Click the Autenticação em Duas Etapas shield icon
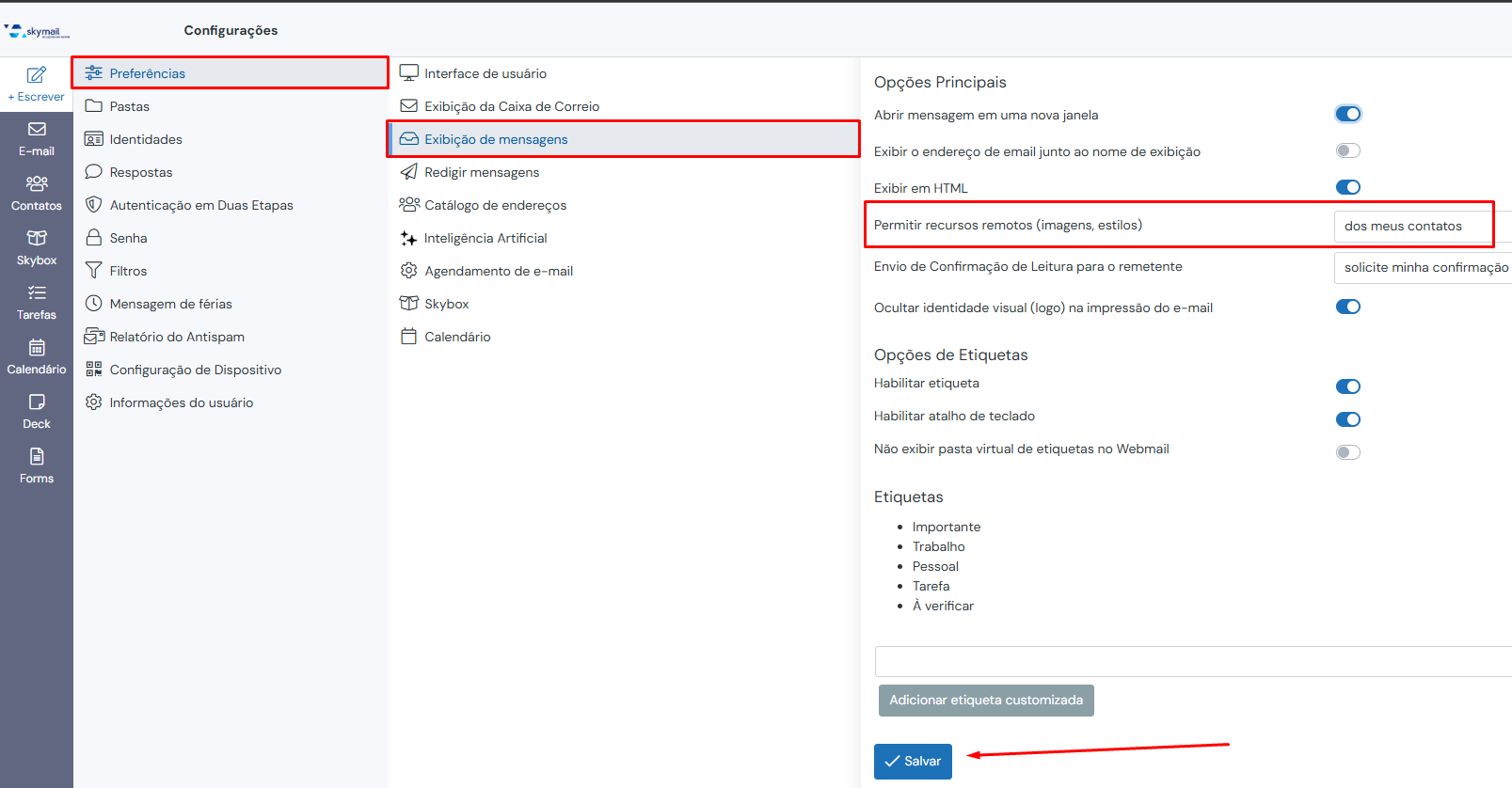 pyautogui.click(x=94, y=205)
